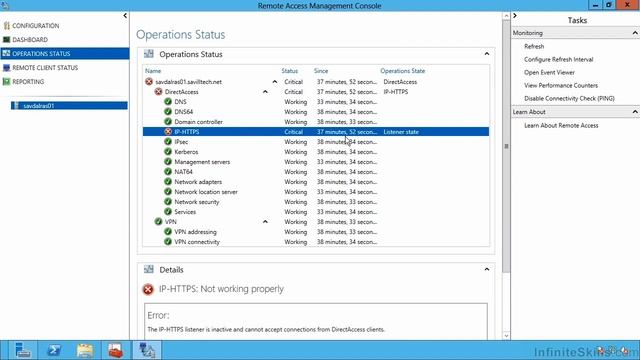Click green check icon beside VPN
Viewport: 640px width, 360px height.
[158, 222]
